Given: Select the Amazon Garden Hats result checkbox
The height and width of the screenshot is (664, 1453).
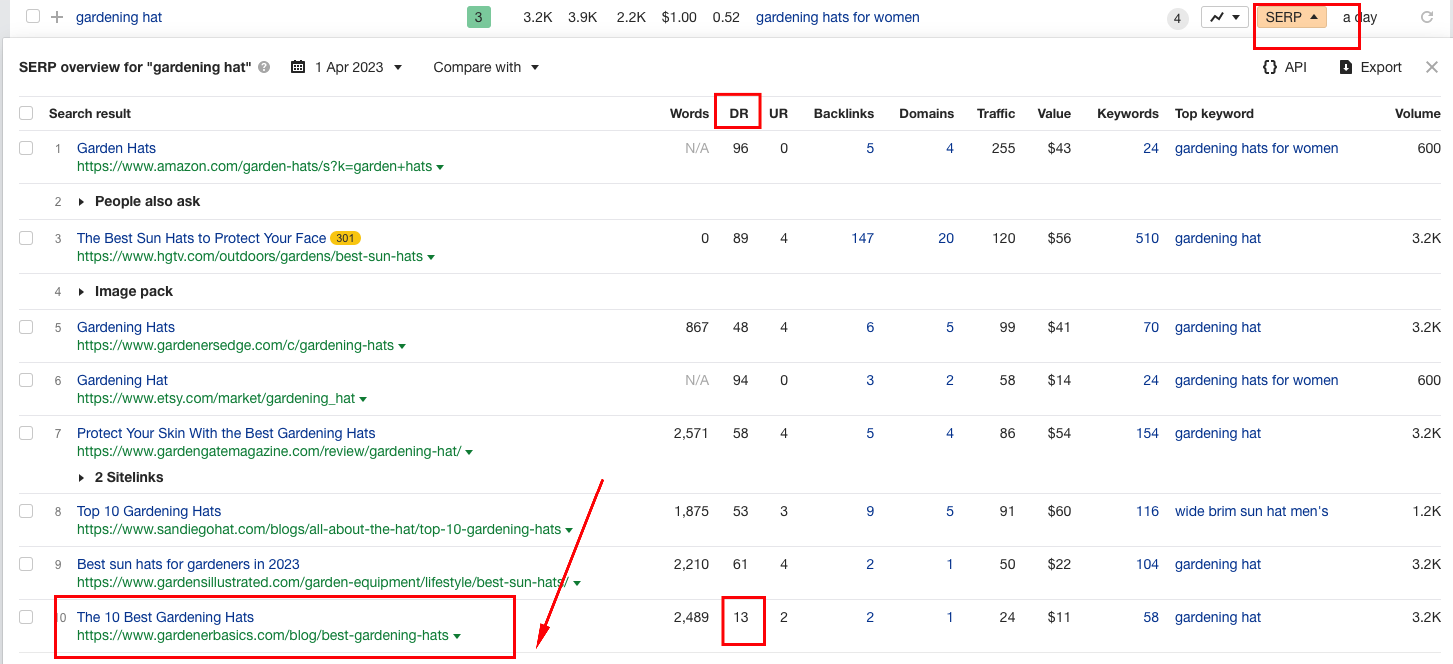Looking at the screenshot, I should click(x=26, y=148).
